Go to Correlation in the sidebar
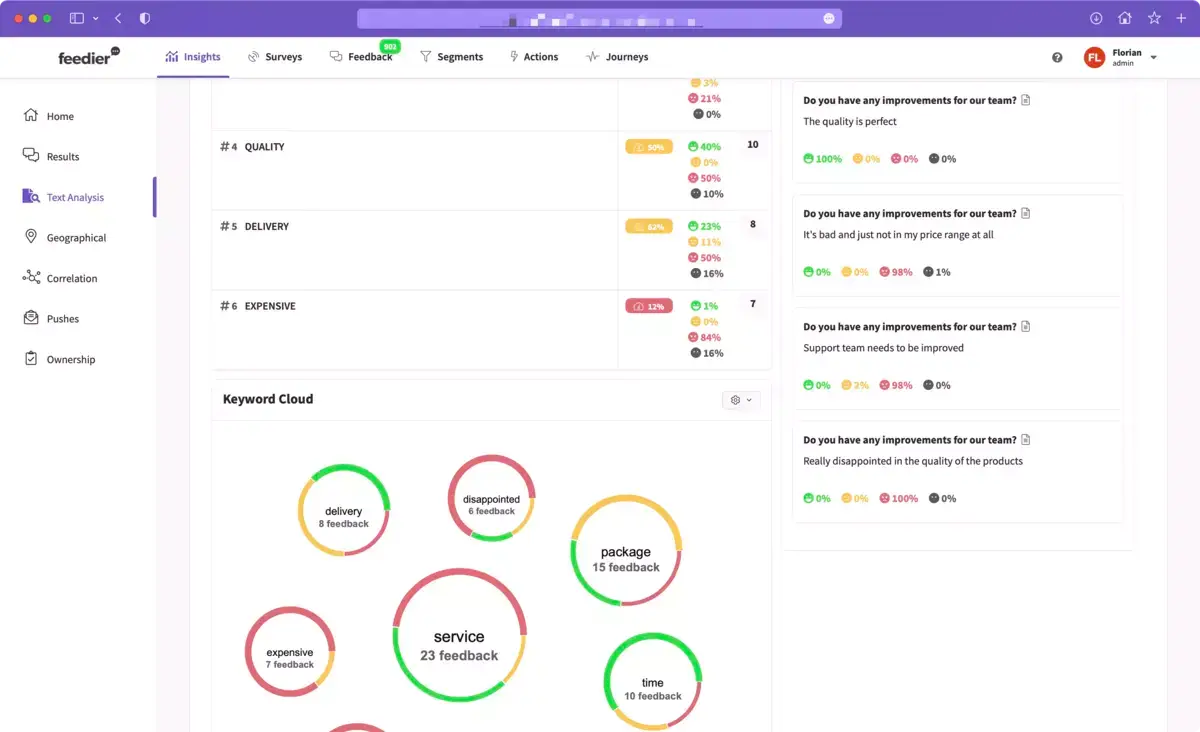 click(x=72, y=278)
